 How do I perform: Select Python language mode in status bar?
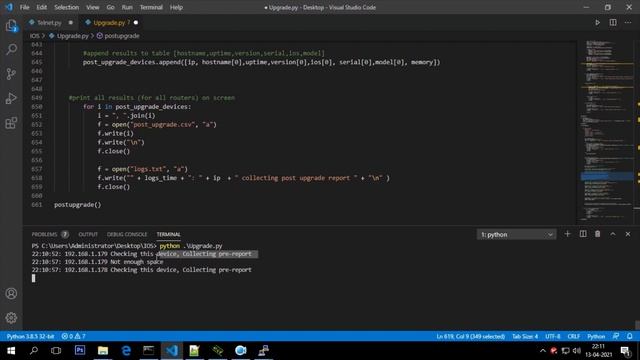(596, 336)
